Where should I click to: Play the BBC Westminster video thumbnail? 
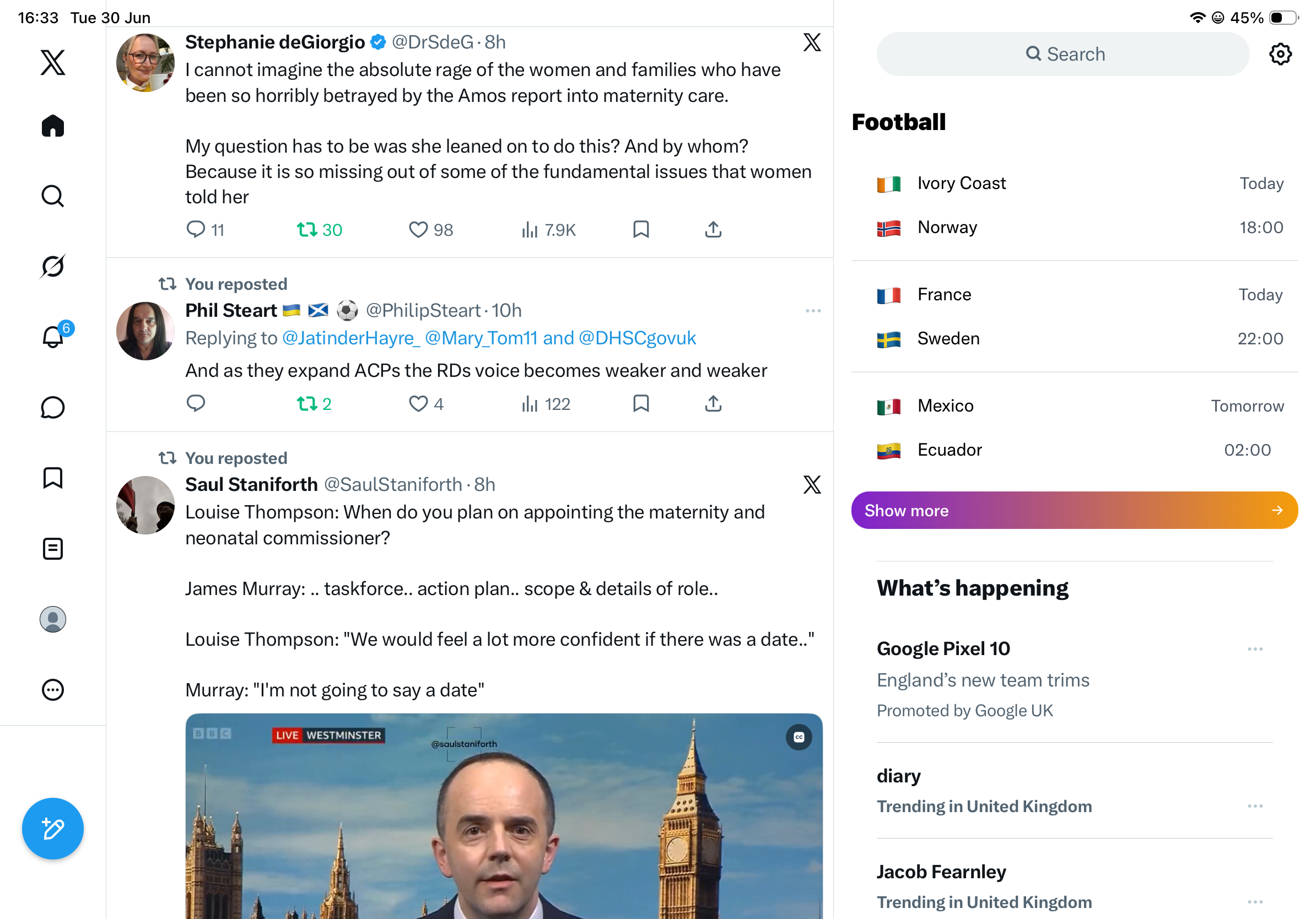coord(503,815)
